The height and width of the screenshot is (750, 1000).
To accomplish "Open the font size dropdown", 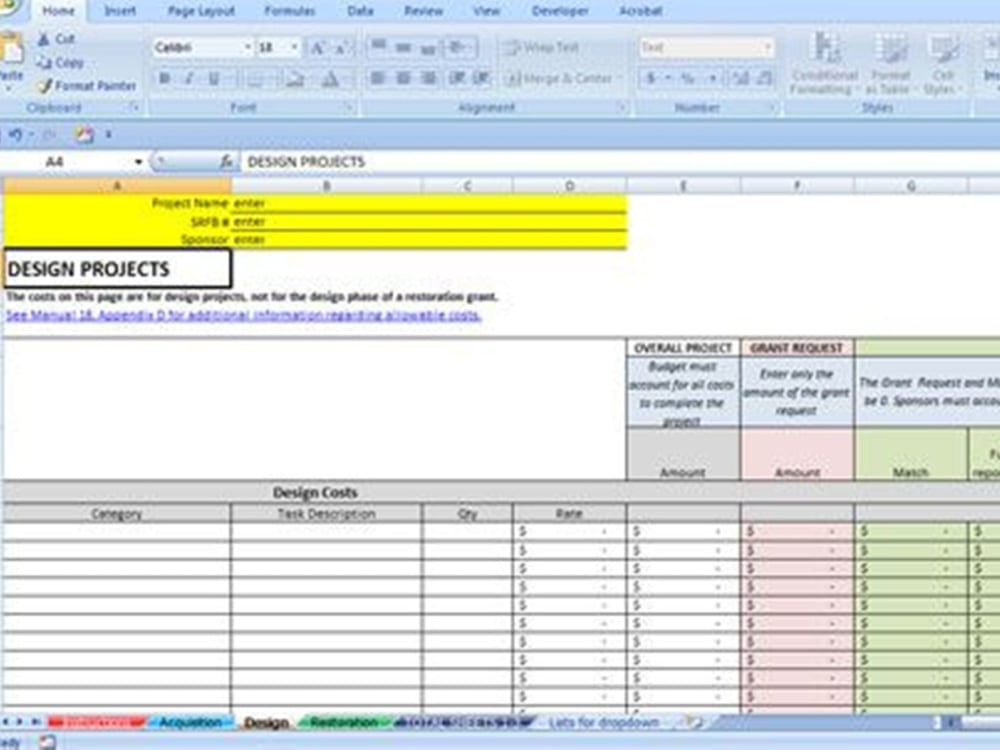I will [294, 47].
